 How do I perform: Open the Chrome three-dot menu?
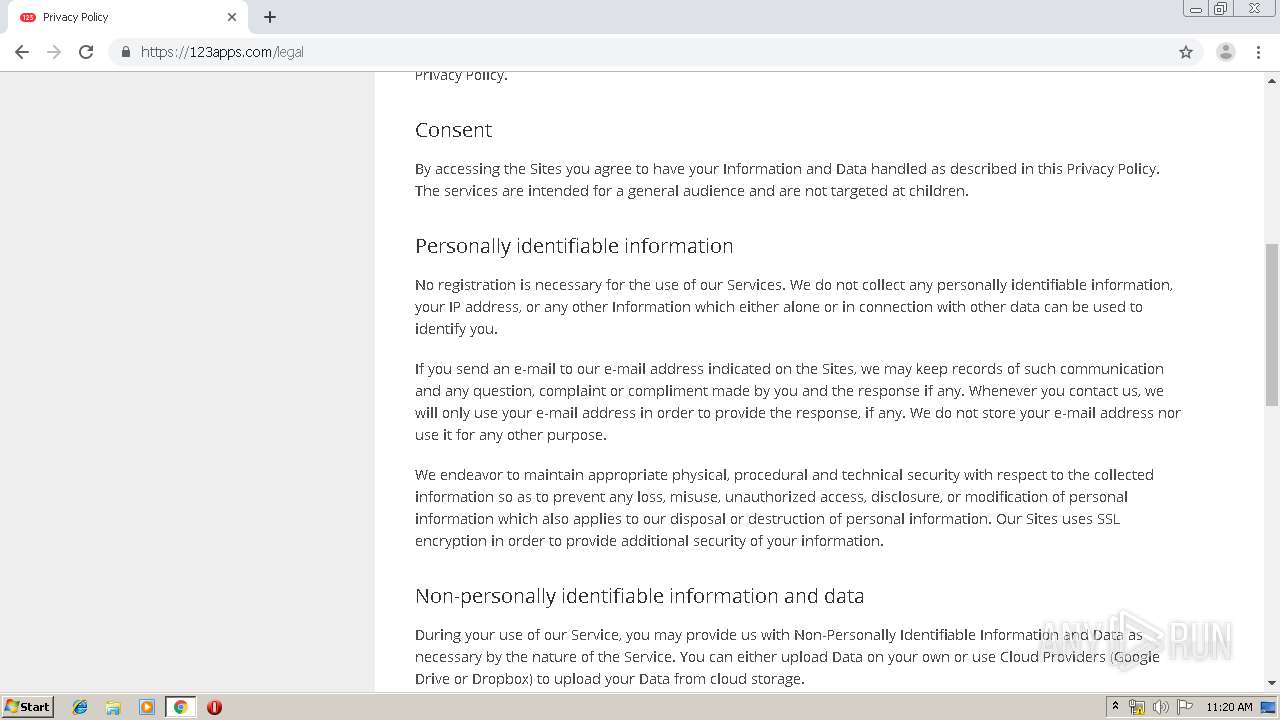pos(1258,52)
